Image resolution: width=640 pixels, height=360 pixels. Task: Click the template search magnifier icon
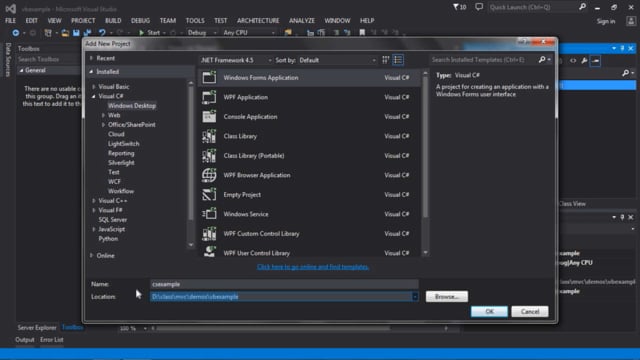[x=542, y=60]
